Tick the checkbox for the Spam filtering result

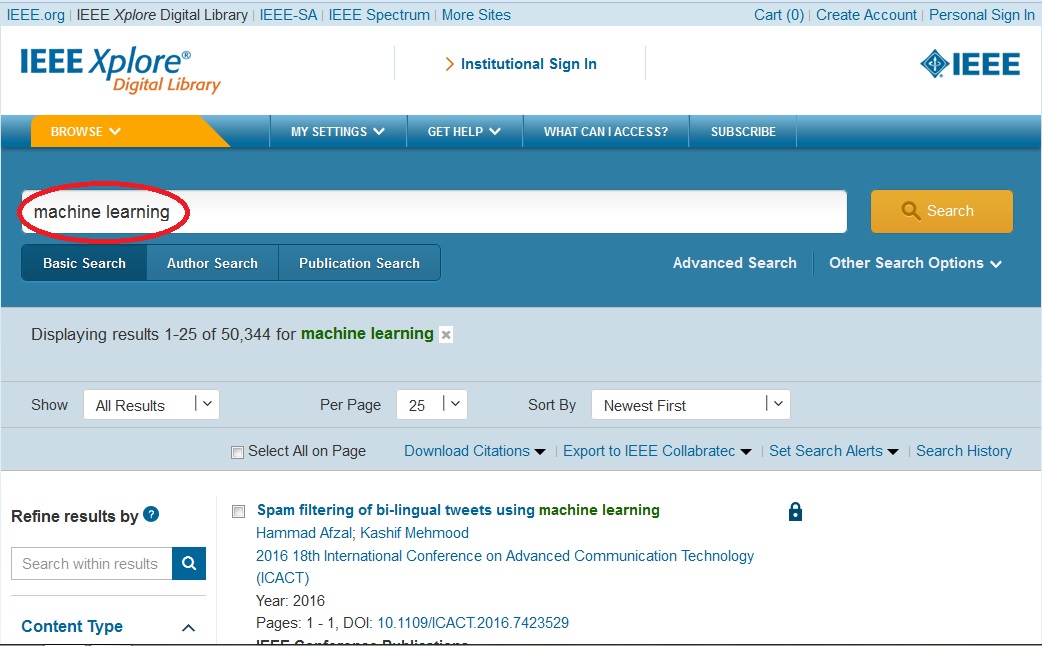(x=238, y=511)
